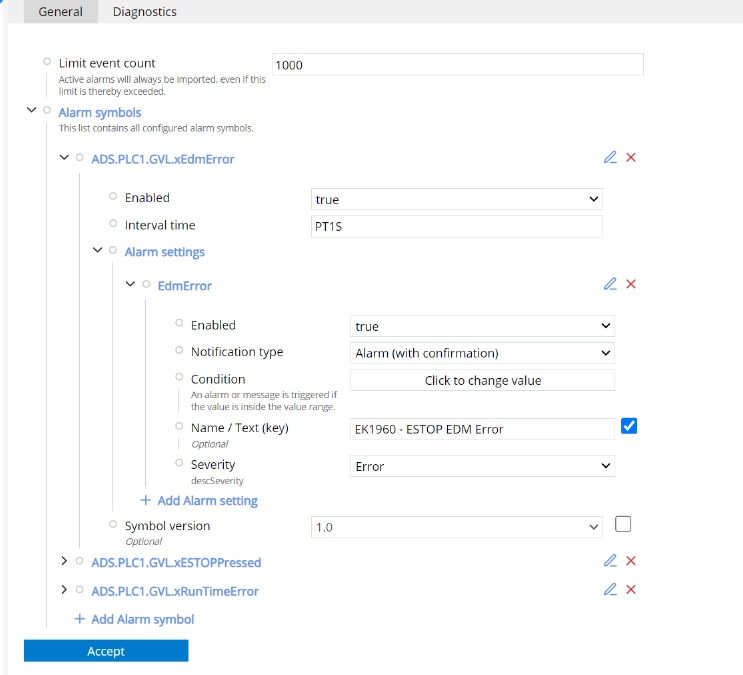Uncheck the Name / Text (key) checkbox
The height and width of the screenshot is (675, 743).
pos(629,426)
